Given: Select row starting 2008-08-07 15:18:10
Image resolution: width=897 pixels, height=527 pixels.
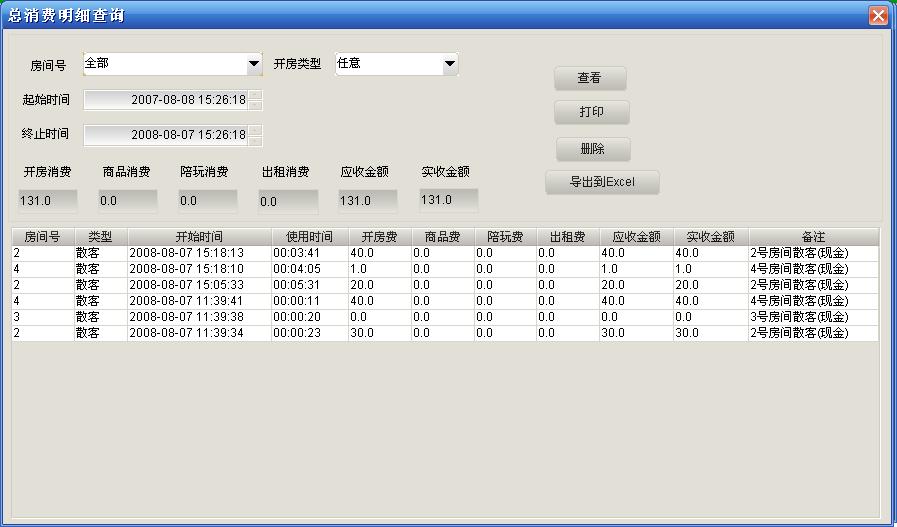Looking at the screenshot, I should pyautogui.click(x=445, y=269).
